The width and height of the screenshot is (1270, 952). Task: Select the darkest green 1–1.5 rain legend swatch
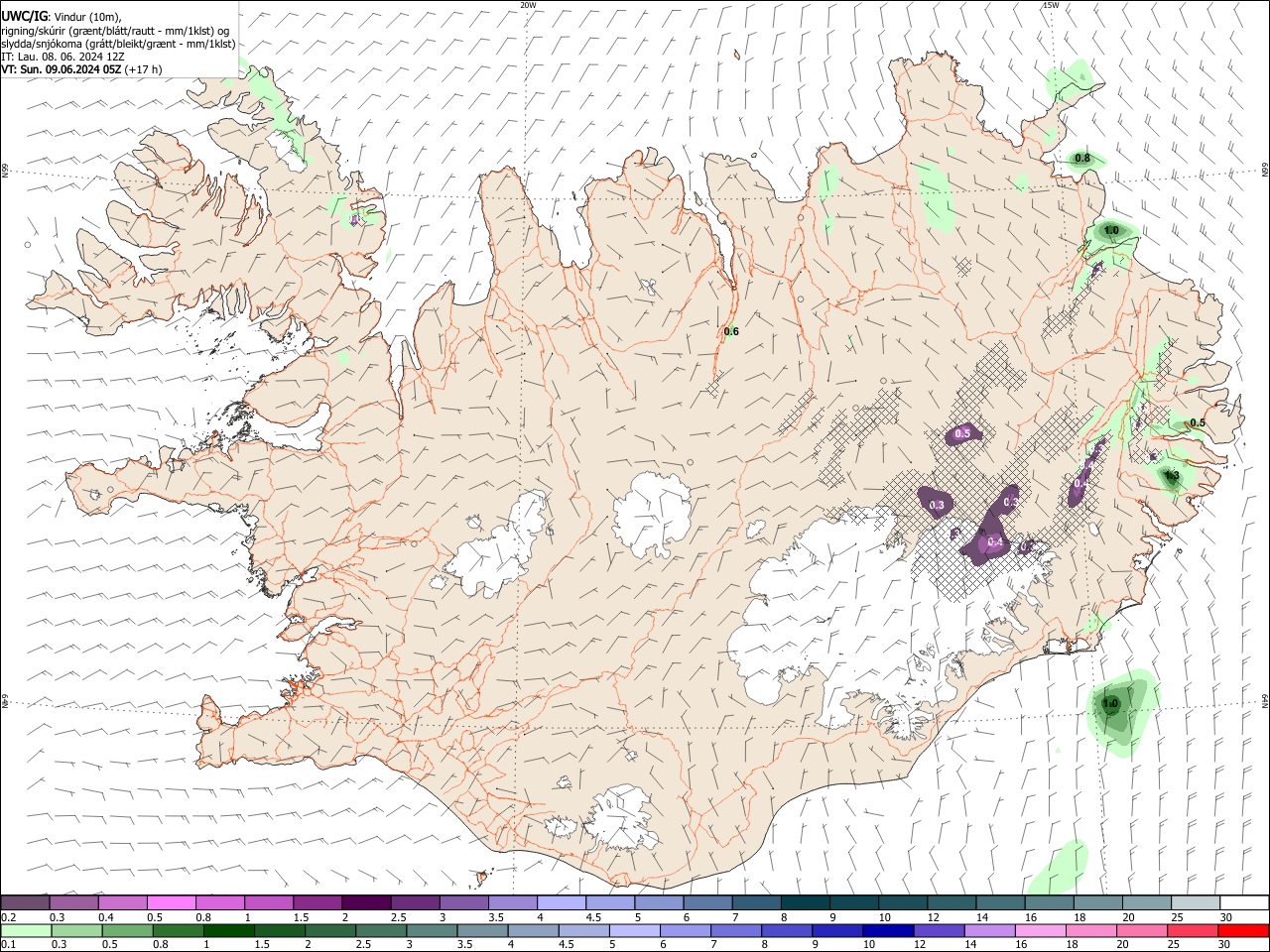tap(228, 930)
